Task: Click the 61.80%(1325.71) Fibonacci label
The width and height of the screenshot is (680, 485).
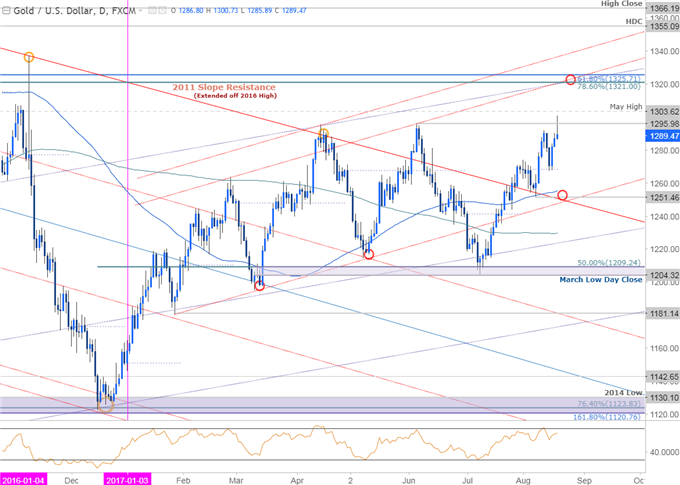Action: (609, 79)
